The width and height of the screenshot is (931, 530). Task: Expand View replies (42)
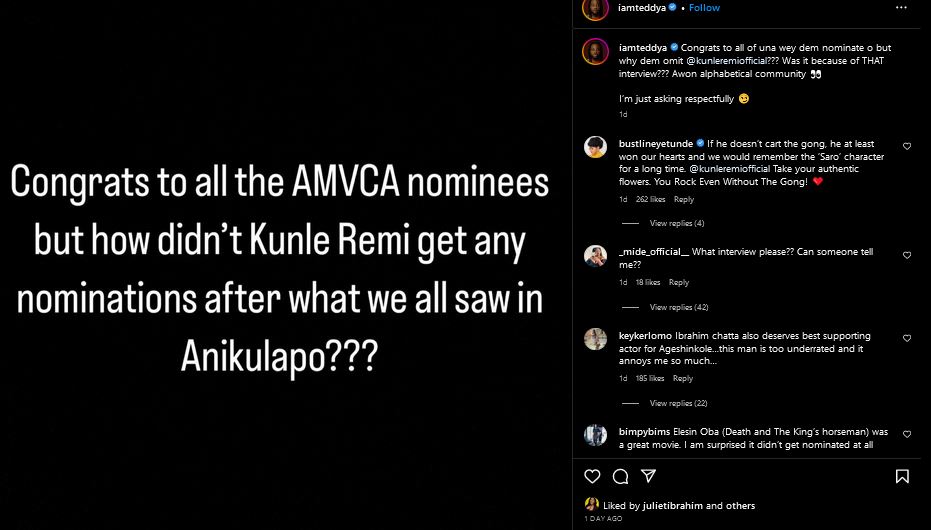[x=679, y=307]
